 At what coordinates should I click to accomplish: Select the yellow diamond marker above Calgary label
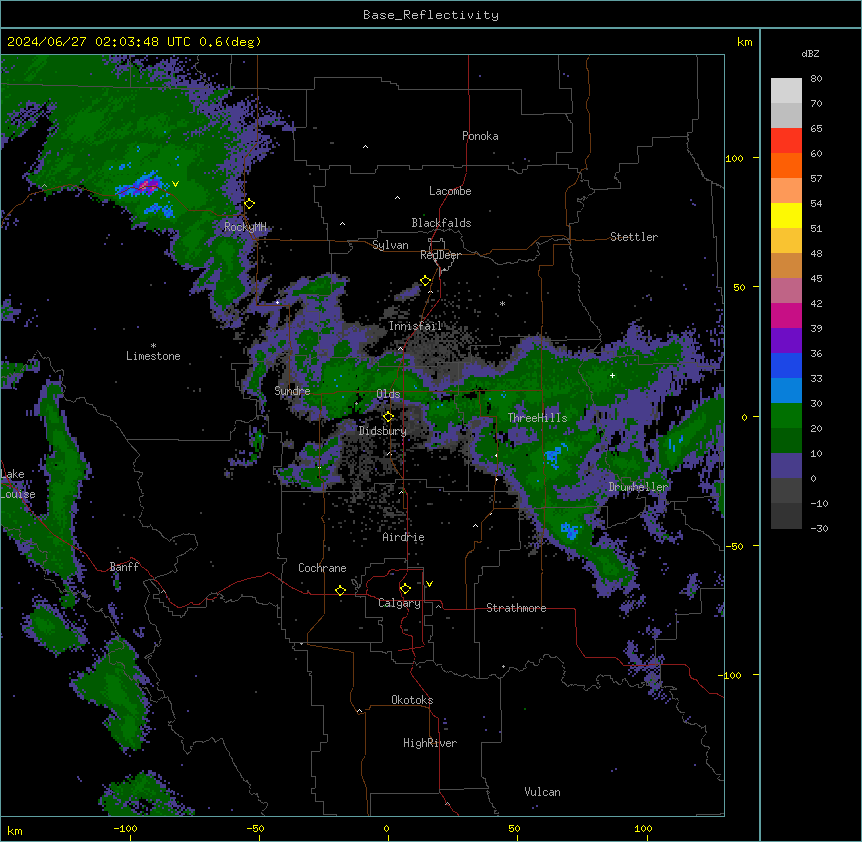click(x=405, y=589)
